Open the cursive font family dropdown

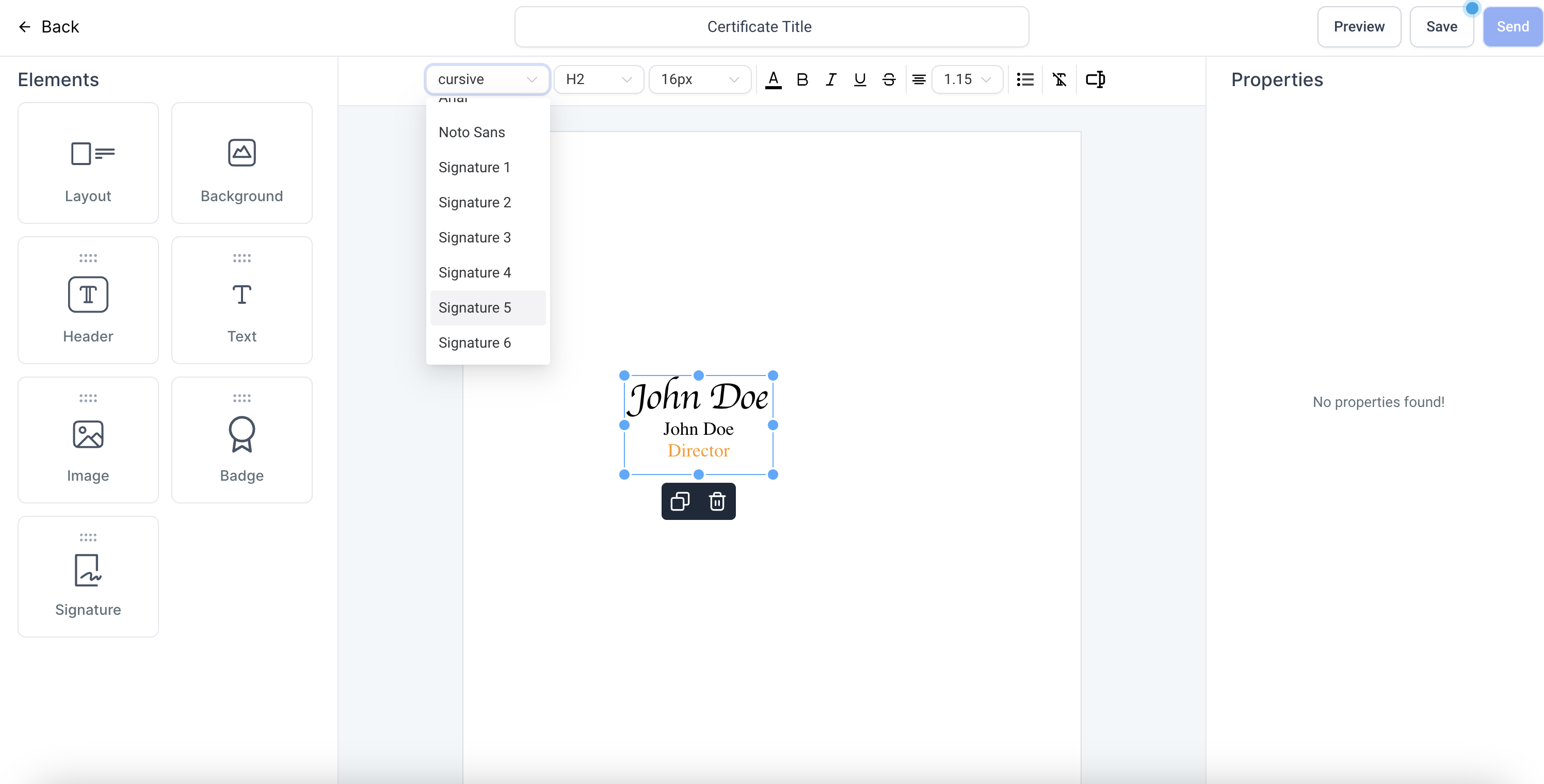tap(487, 79)
